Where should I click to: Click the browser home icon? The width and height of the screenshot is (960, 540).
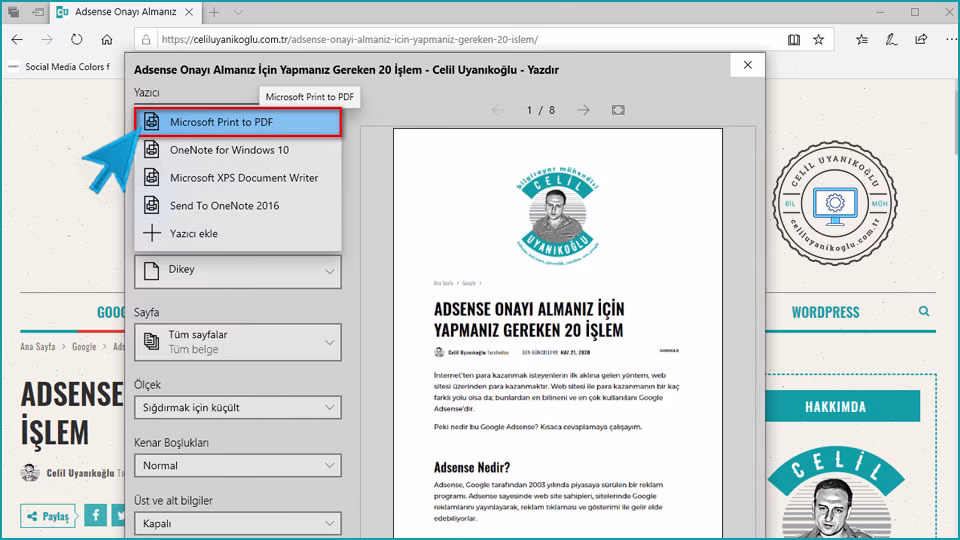[107, 40]
